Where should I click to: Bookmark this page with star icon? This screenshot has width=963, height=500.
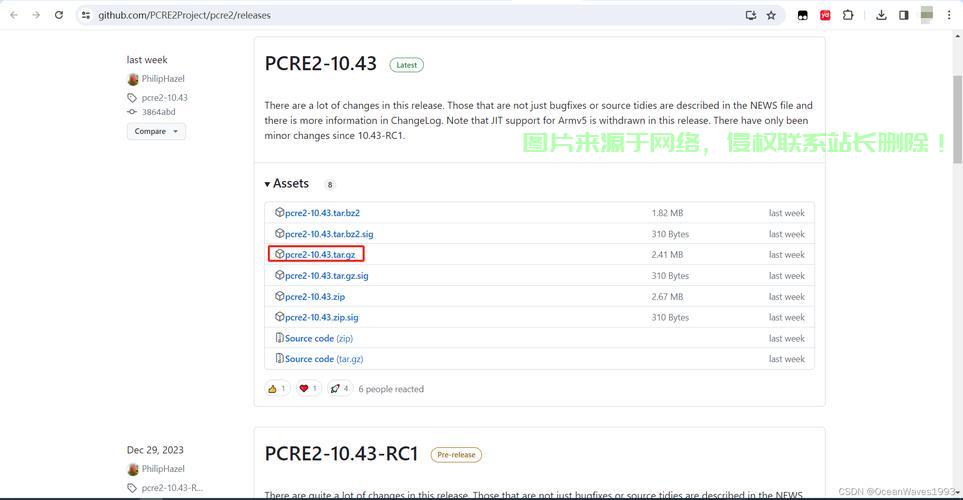771,15
